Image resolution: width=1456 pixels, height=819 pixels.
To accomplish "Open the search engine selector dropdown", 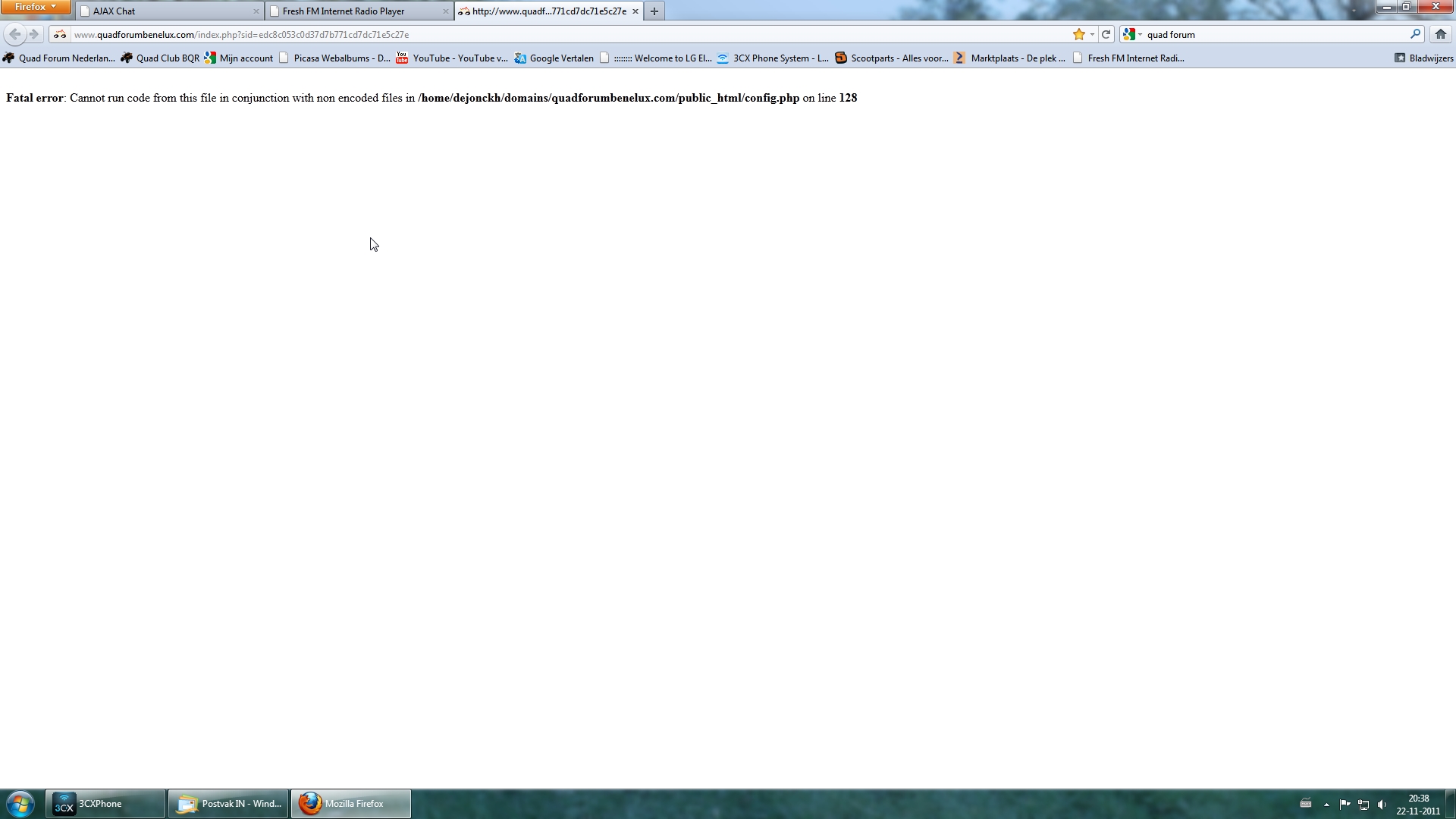I will pyautogui.click(x=1132, y=34).
